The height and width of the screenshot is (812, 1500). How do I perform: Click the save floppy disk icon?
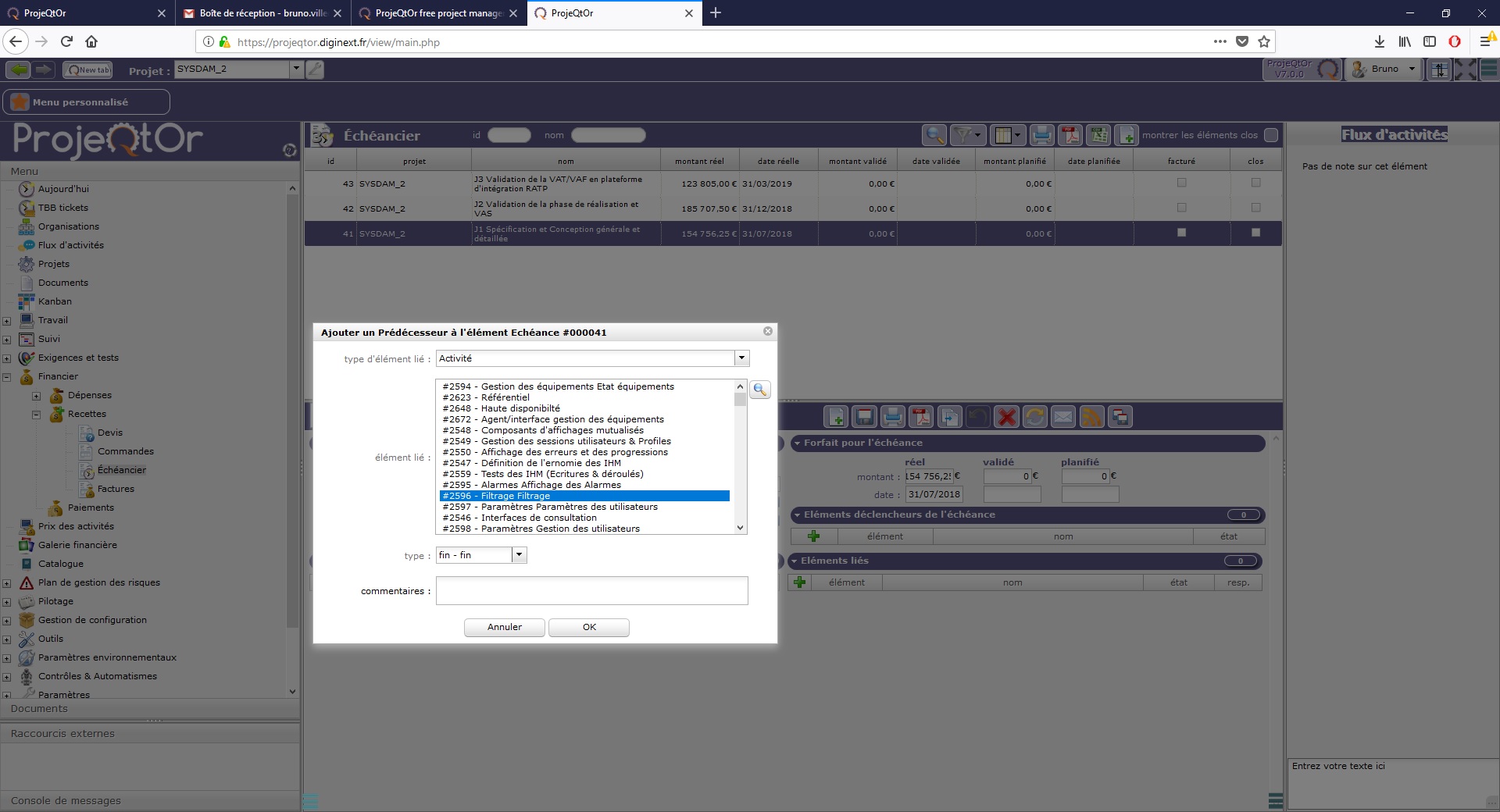[x=864, y=417]
